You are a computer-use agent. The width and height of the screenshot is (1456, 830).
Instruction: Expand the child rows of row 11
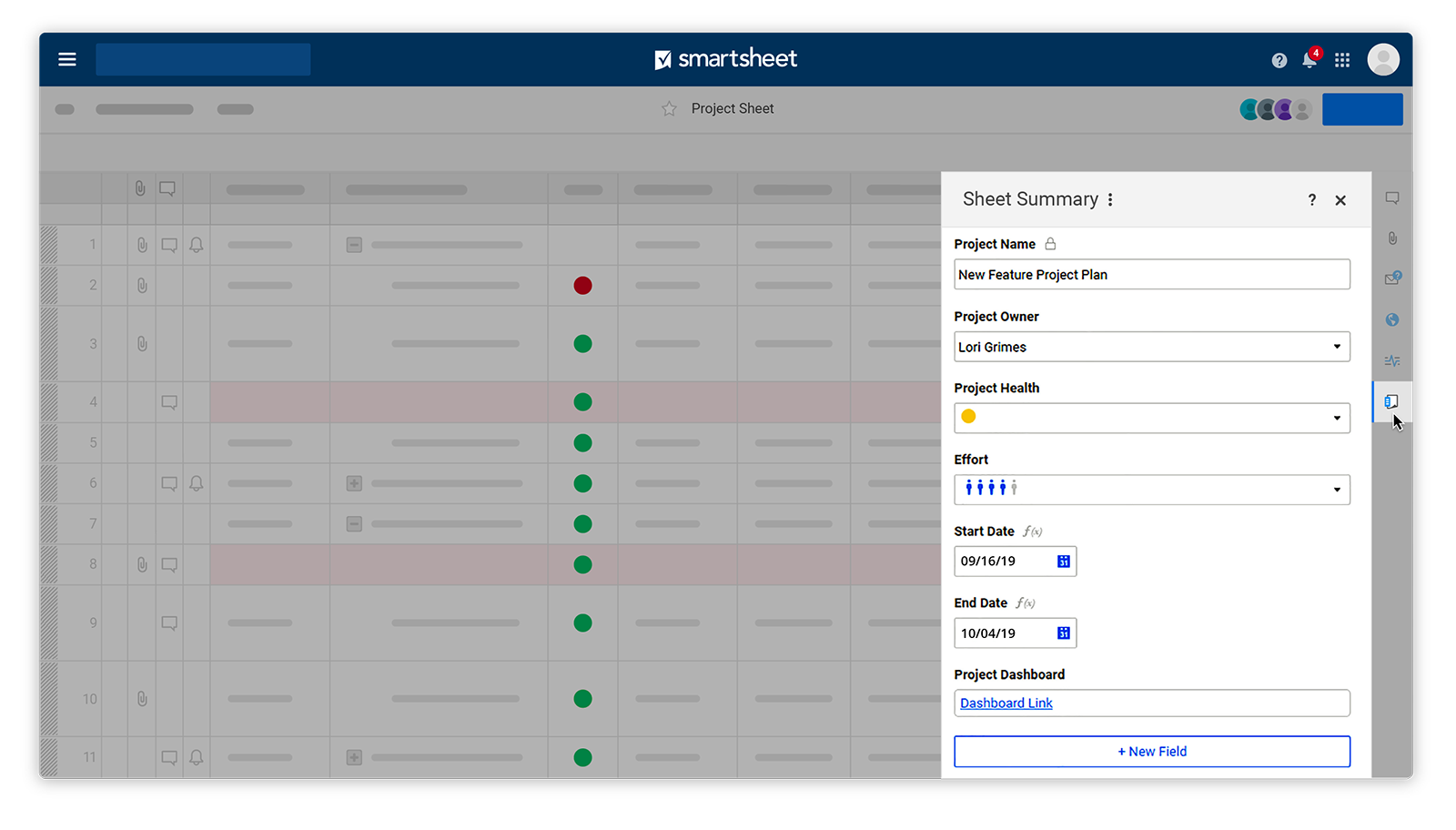354,757
